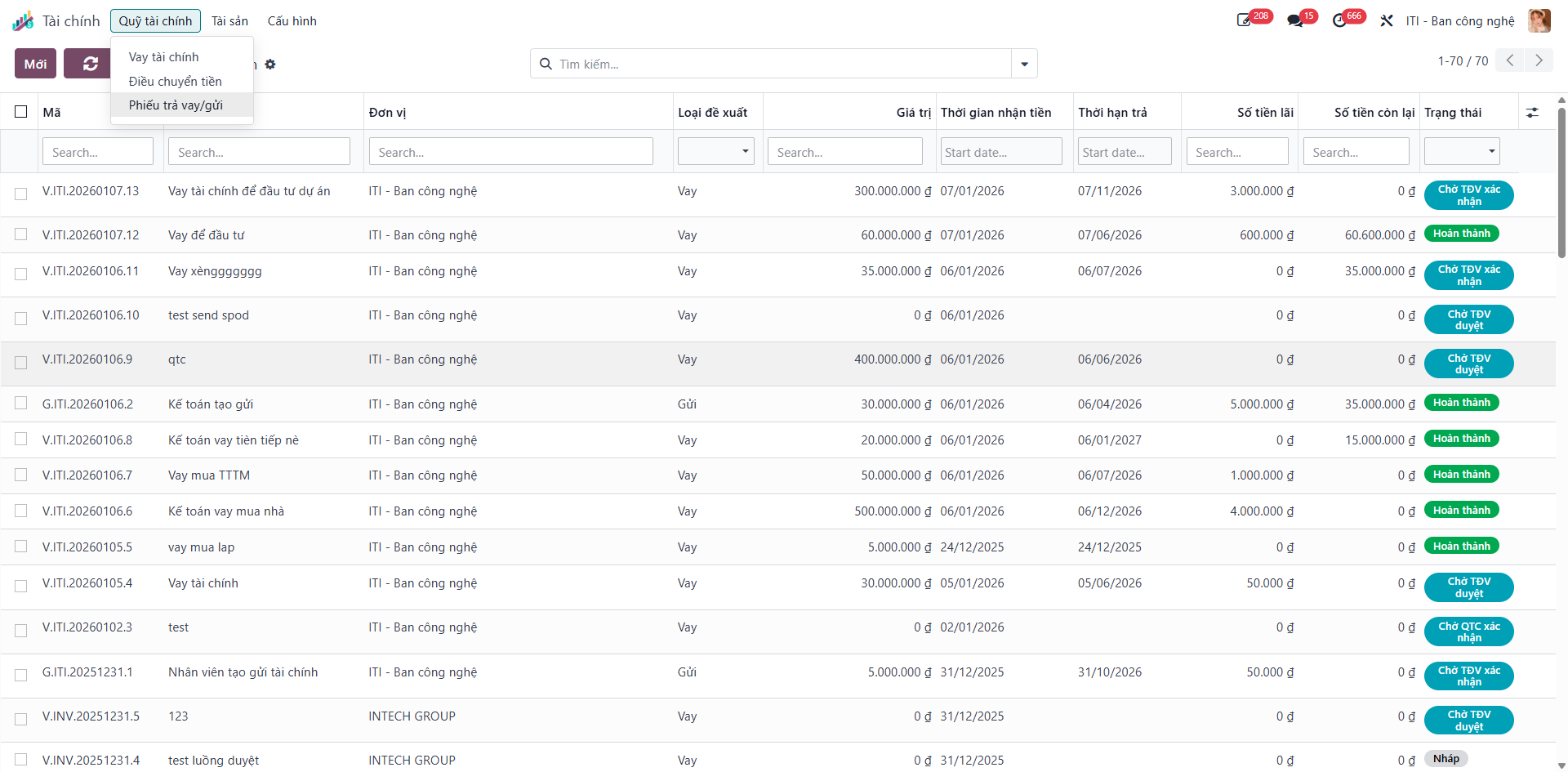The height and width of the screenshot is (772, 1568).
Task: Open Thời gian nhận tiền start date picker
Action: coord(1001,152)
